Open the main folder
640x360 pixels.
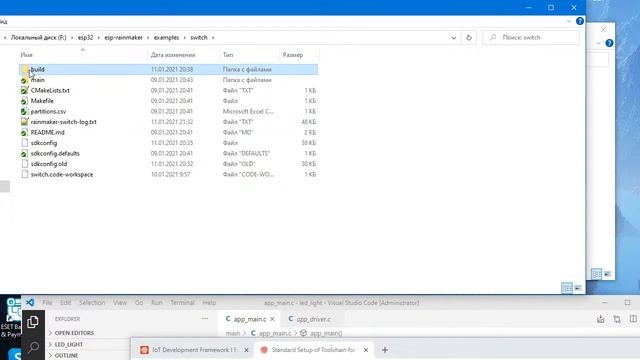point(38,80)
